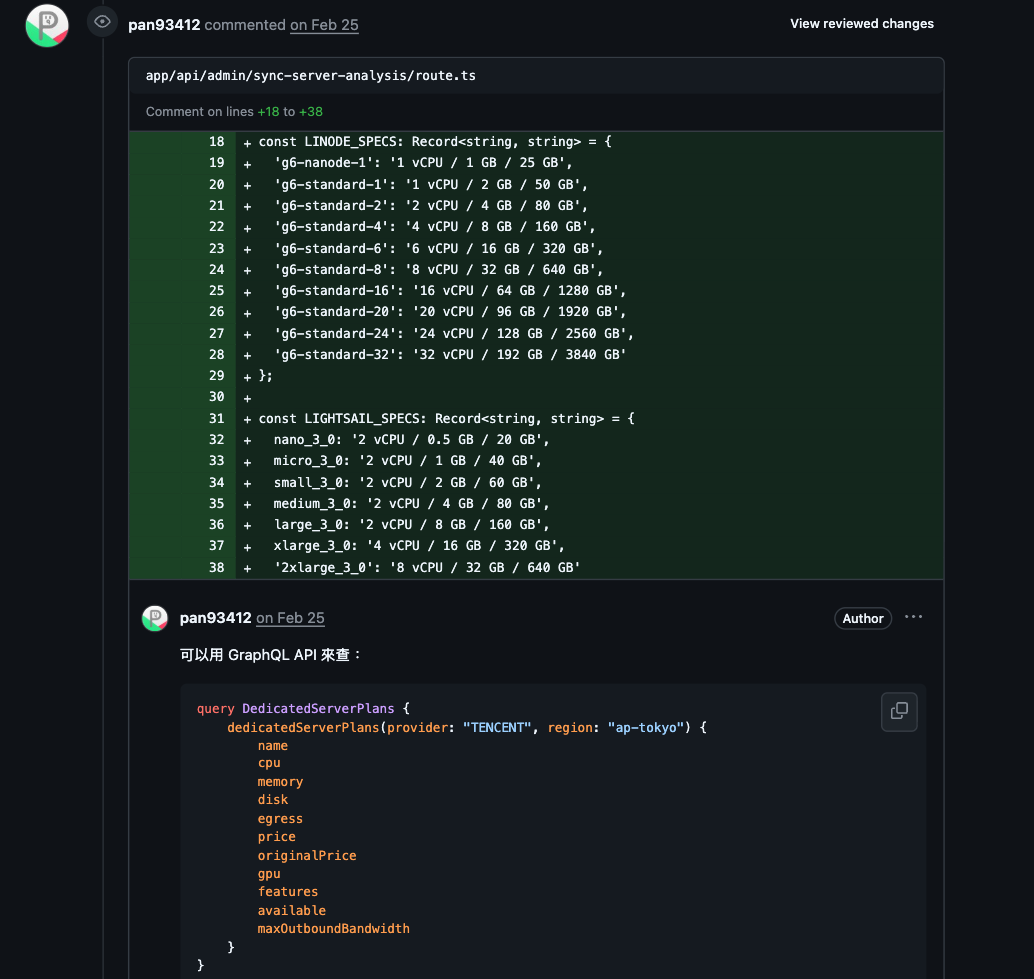Screen dimensions: 1034x979
Task: Copy the GraphQL query code block
Action: tap(899, 711)
